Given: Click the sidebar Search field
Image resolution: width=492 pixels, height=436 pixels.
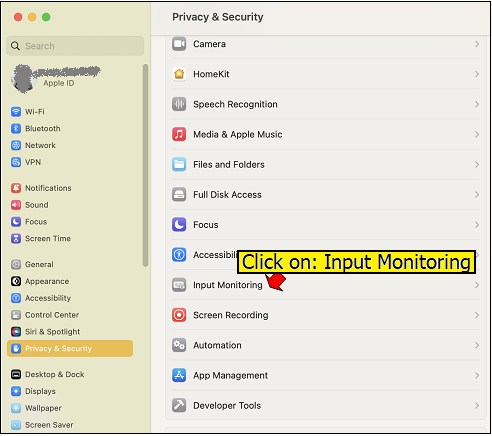Looking at the screenshot, I should pos(75,46).
